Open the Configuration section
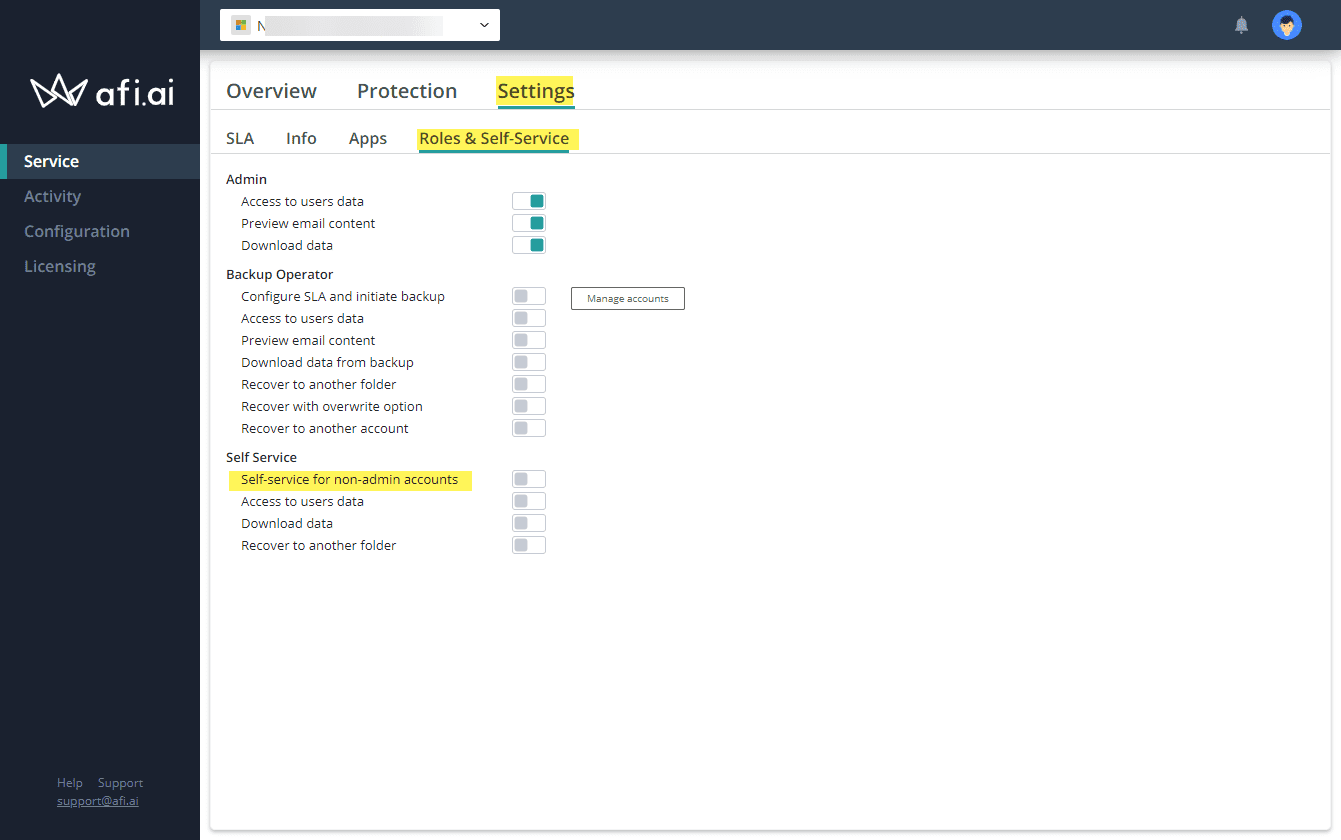Image resolution: width=1341 pixels, height=840 pixels. pos(77,231)
